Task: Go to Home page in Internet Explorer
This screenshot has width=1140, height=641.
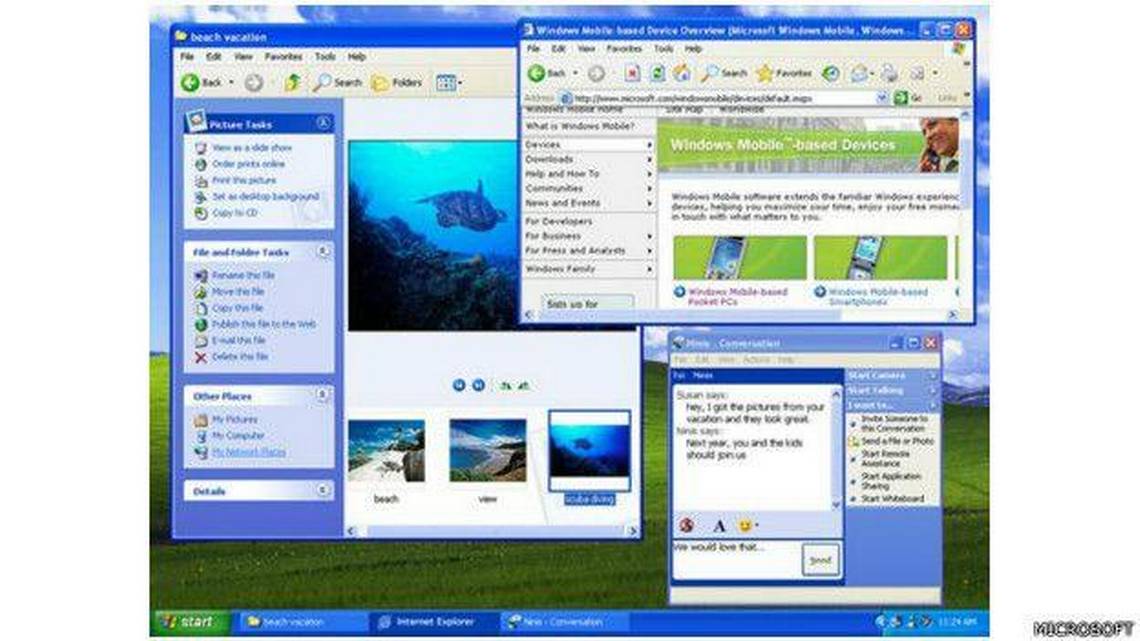Action: click(682, 73)
